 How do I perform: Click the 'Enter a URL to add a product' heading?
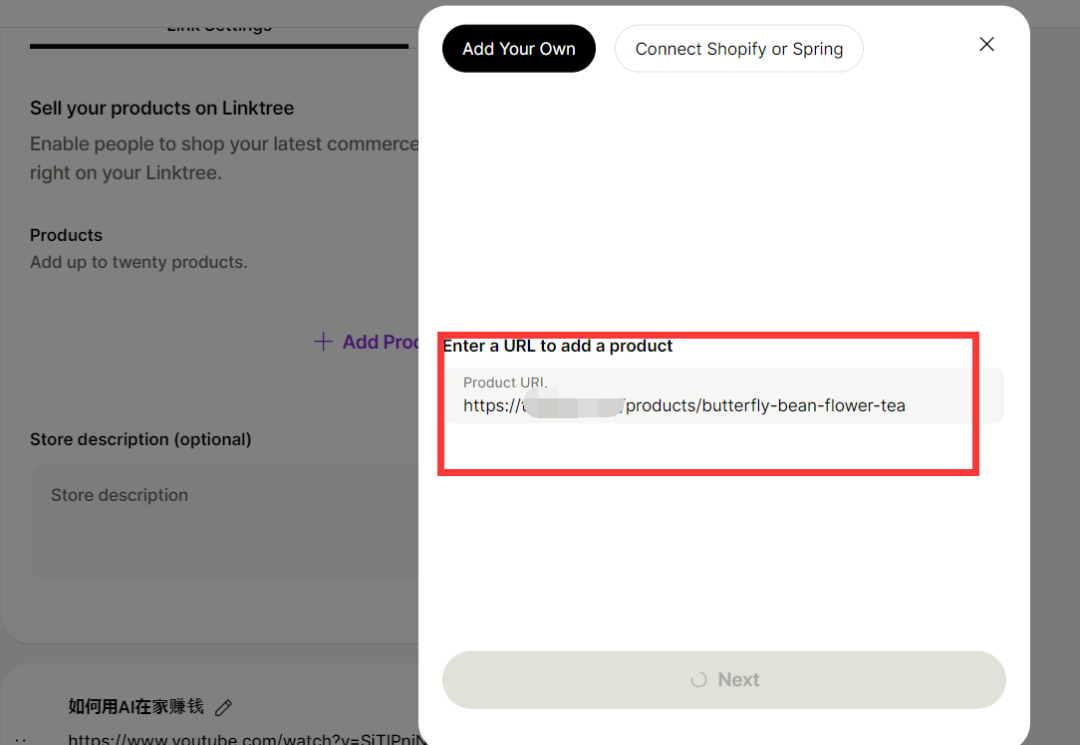click(x=558, y=346)
